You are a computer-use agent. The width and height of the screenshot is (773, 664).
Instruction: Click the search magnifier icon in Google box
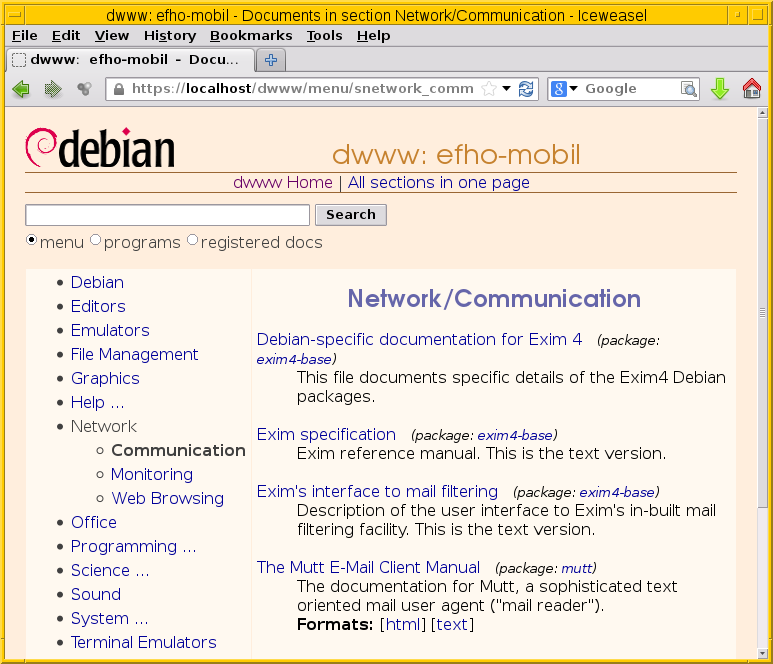point(689,89)
